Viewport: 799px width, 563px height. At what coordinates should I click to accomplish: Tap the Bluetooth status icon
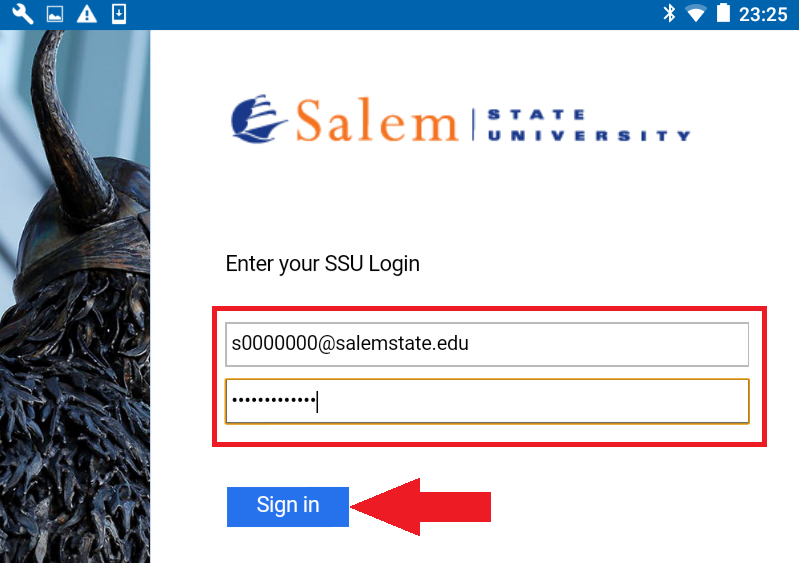tap(669, 13)
